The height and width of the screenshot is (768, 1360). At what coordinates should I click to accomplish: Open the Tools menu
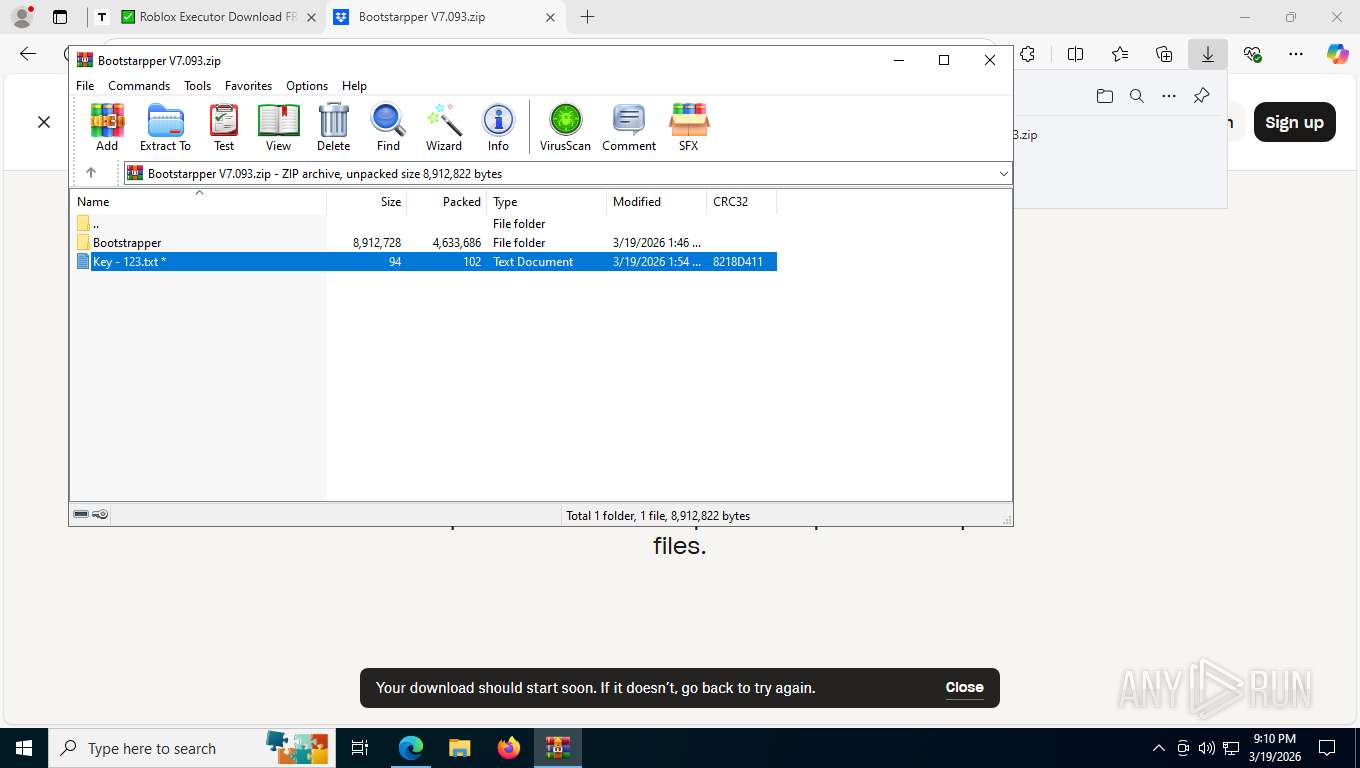tap(197, 86)
